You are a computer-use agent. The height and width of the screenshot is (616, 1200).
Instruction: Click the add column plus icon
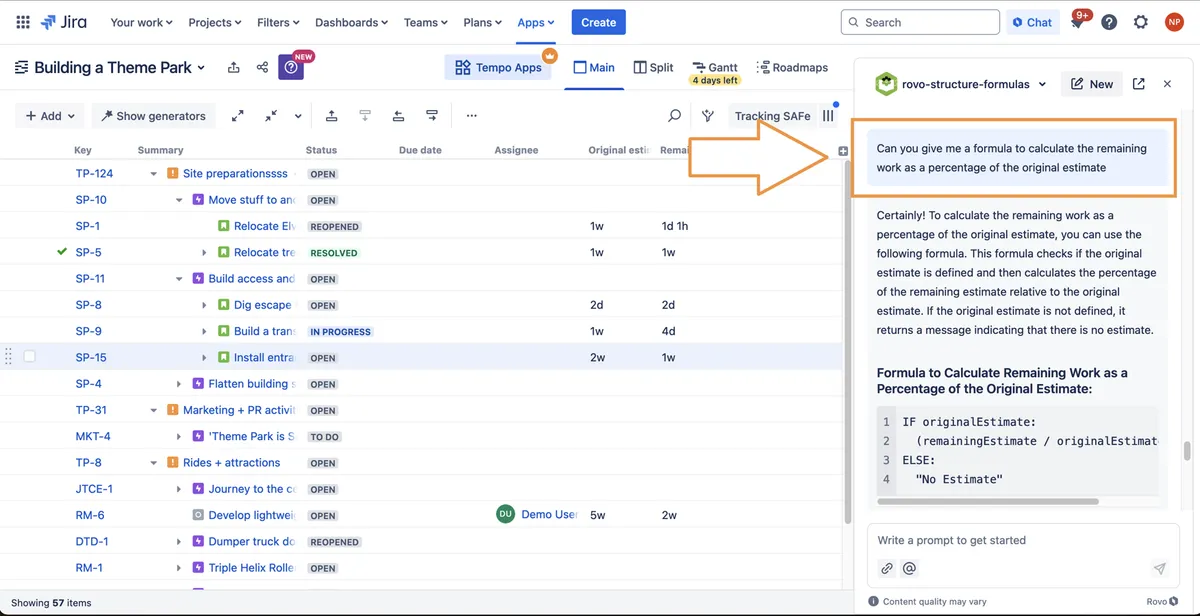(x=843, y=151)
